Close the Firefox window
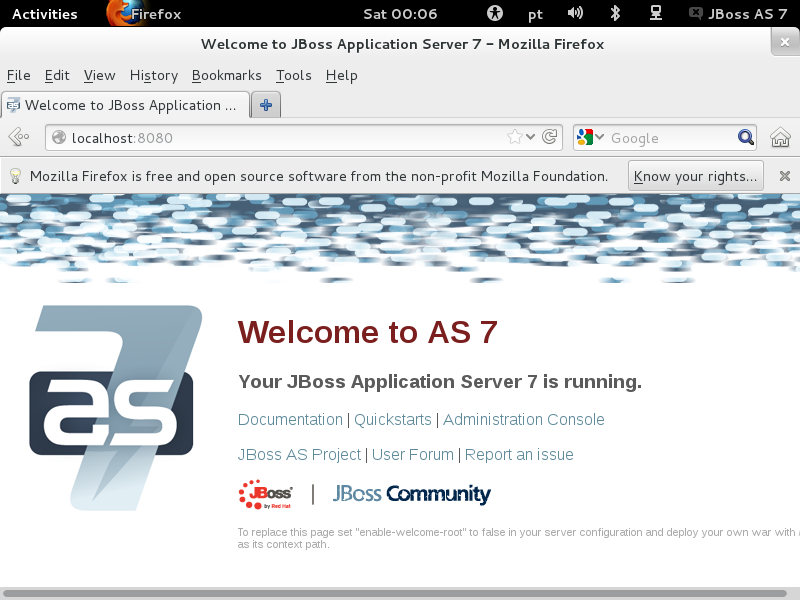 click(785, 42)
